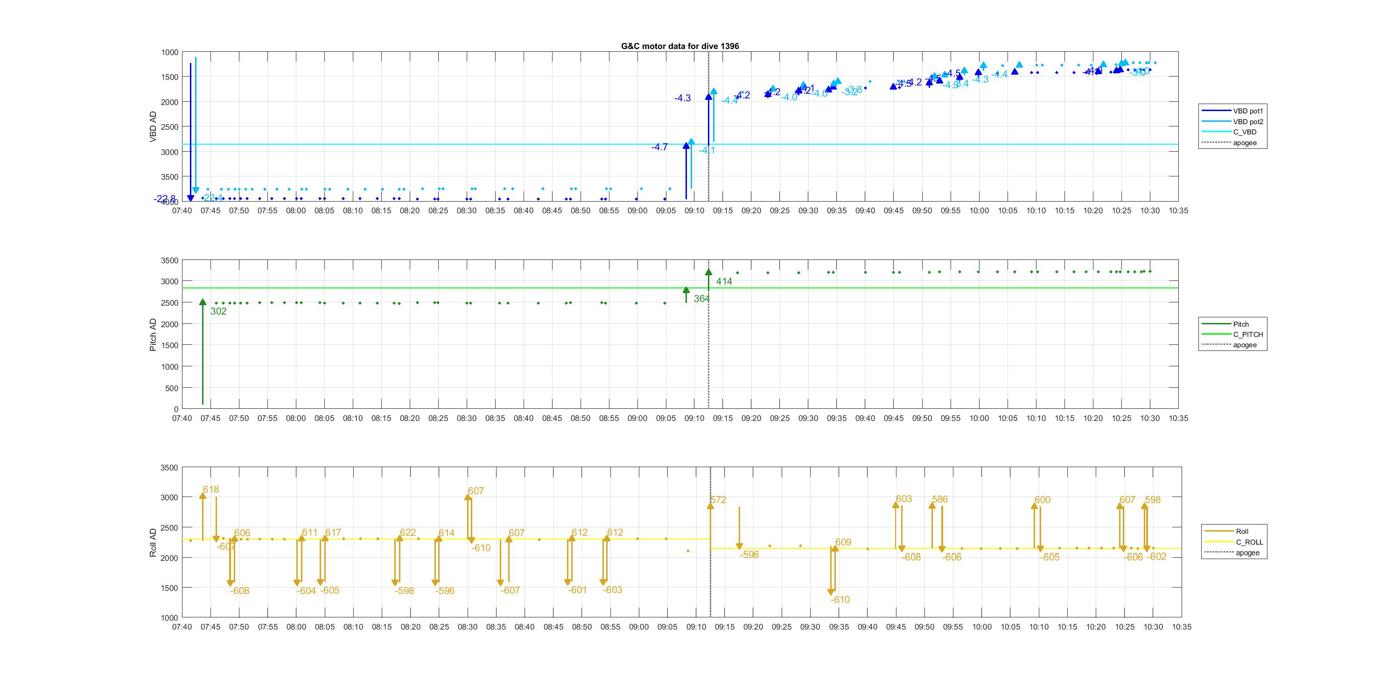Click the pitch data label "414"

pyautogui.click(x=724, y=282)
